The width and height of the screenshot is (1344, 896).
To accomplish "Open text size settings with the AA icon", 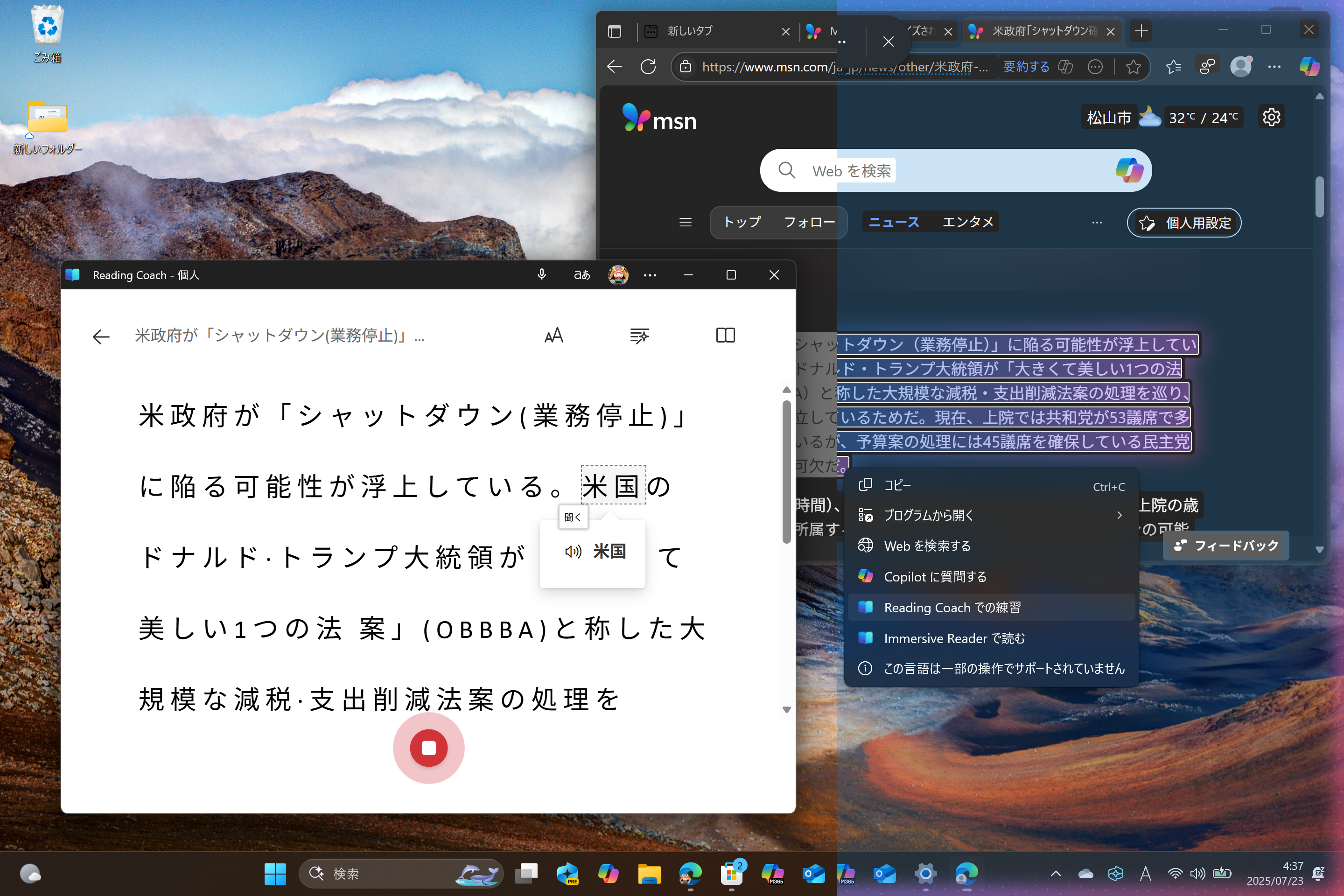I will [553, 336].
